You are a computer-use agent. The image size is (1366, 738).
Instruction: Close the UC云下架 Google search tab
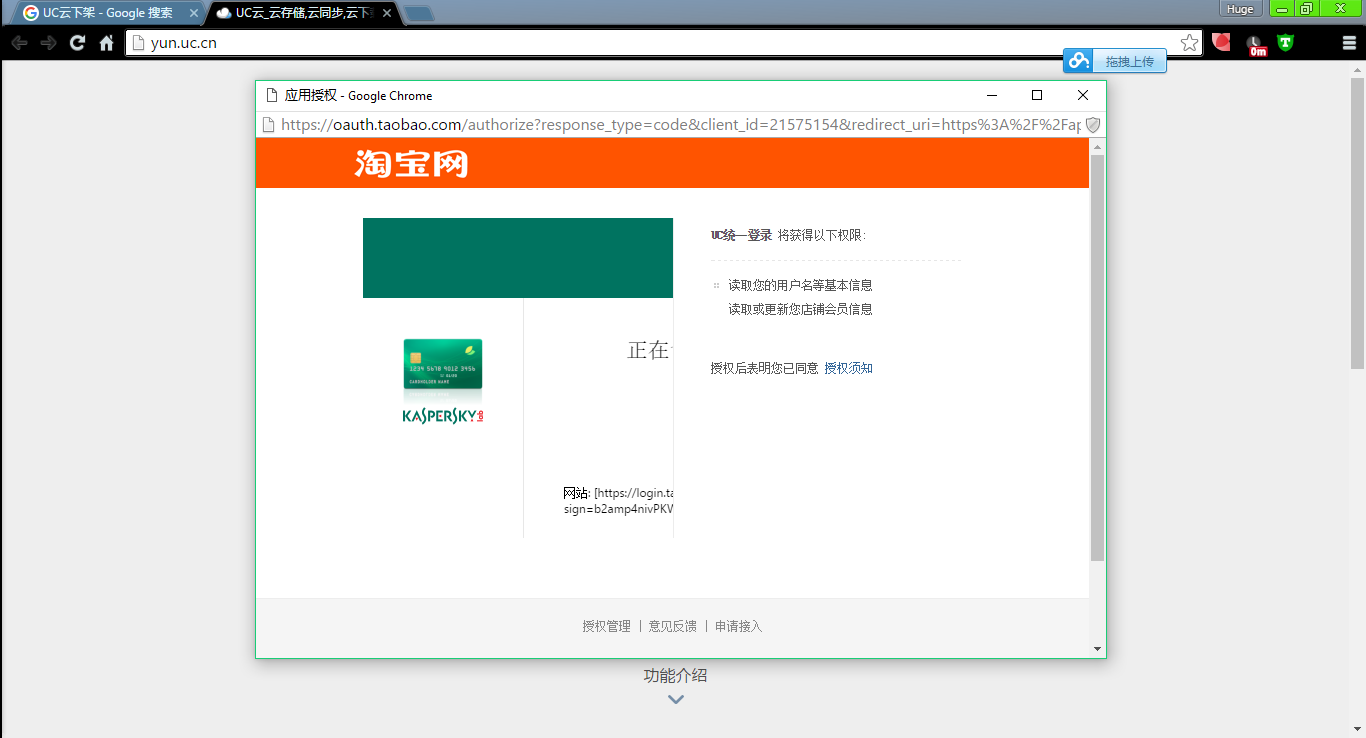click(194, 13)
